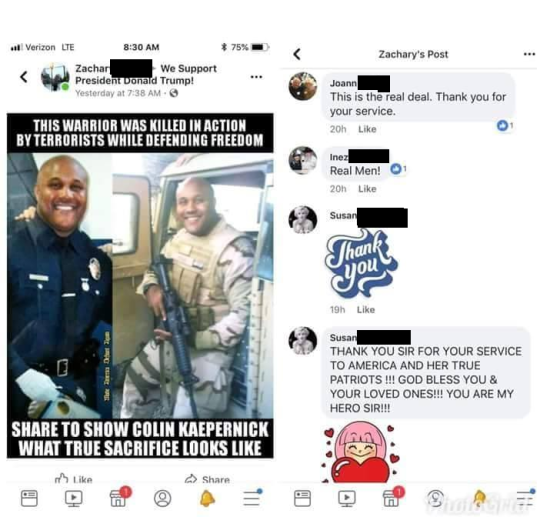The width and height of the screenshot is (540, 517).
Task: Open the Profile icon in left bottom bar
Action: coord(163,498)
